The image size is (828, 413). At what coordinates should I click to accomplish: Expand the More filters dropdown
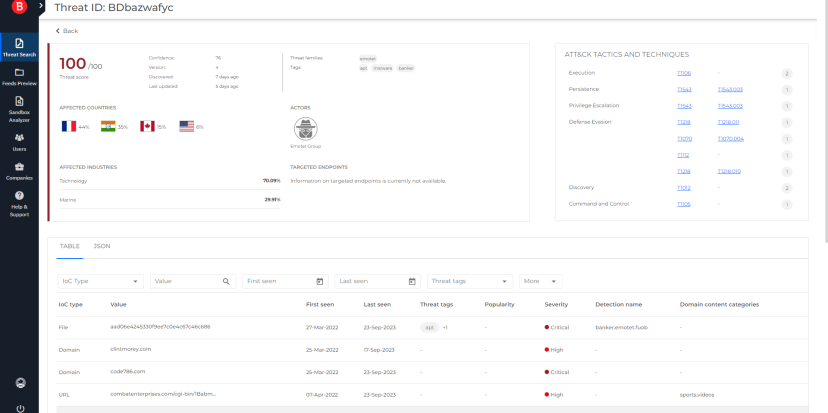click(540, 282)
